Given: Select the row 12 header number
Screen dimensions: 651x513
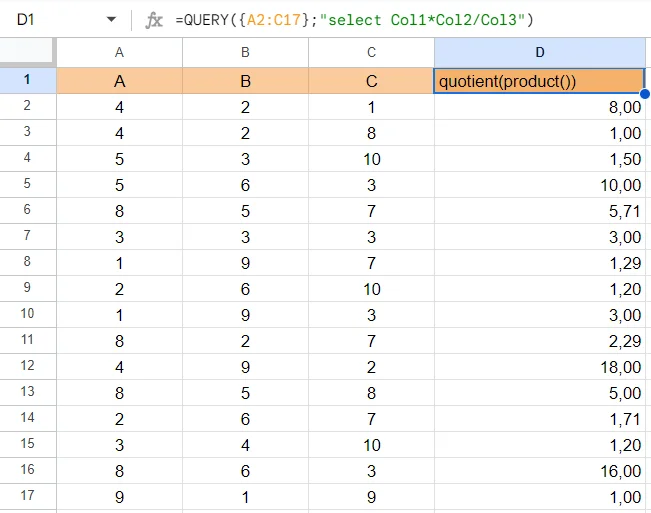Looking at the screenshot, I should [27, 366].
